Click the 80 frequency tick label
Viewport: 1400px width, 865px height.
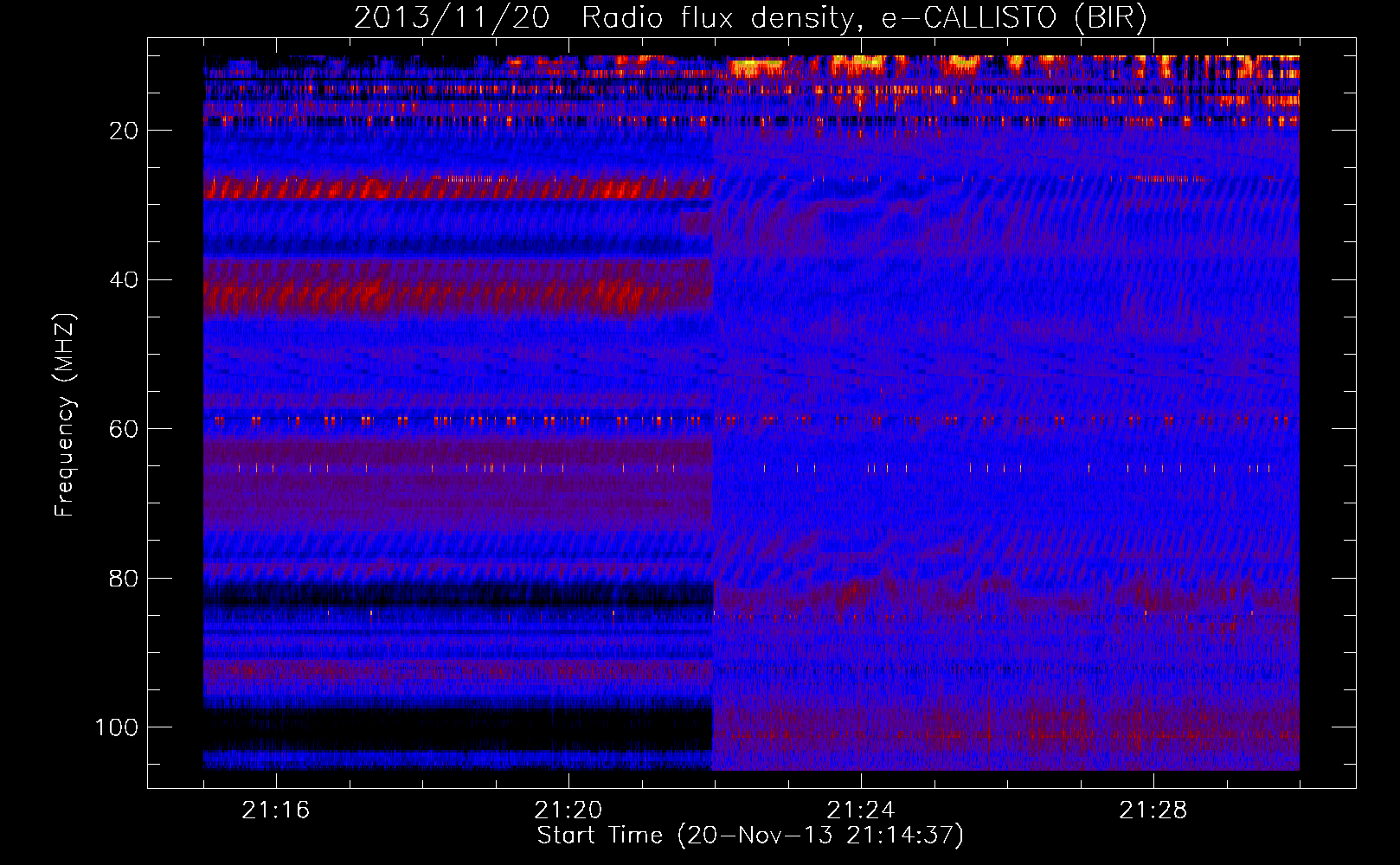click(x=125, y=579)
